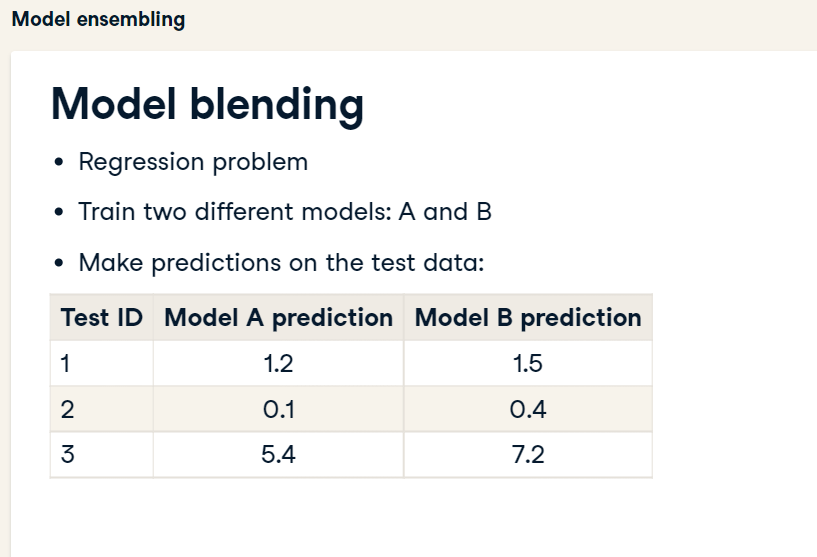
Task: Click the 'Make predictions on the test data' text
Action: 281,262
